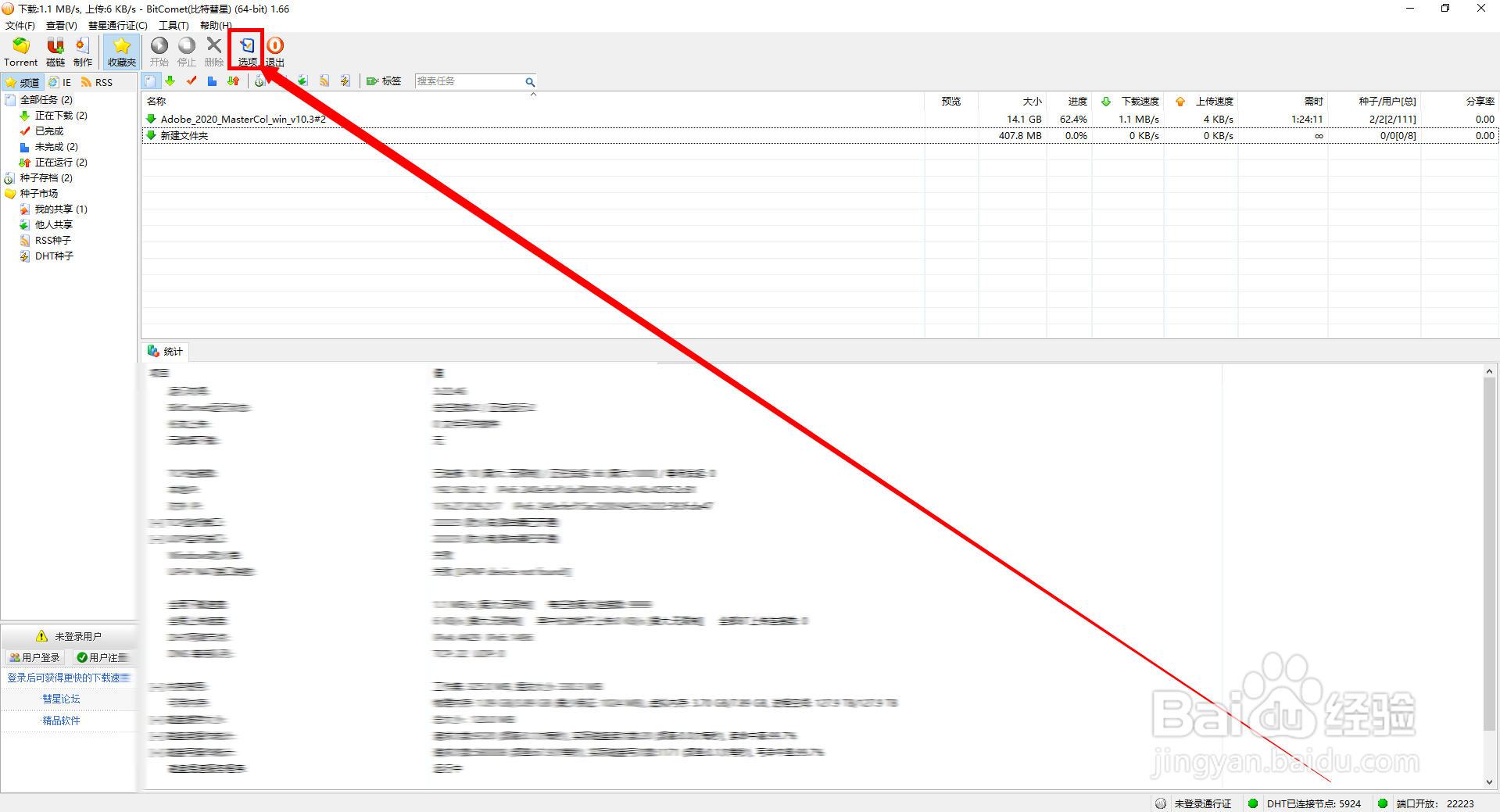
Task: Click DHT已连接节点 status indicator
Action: pos(1305,804)
